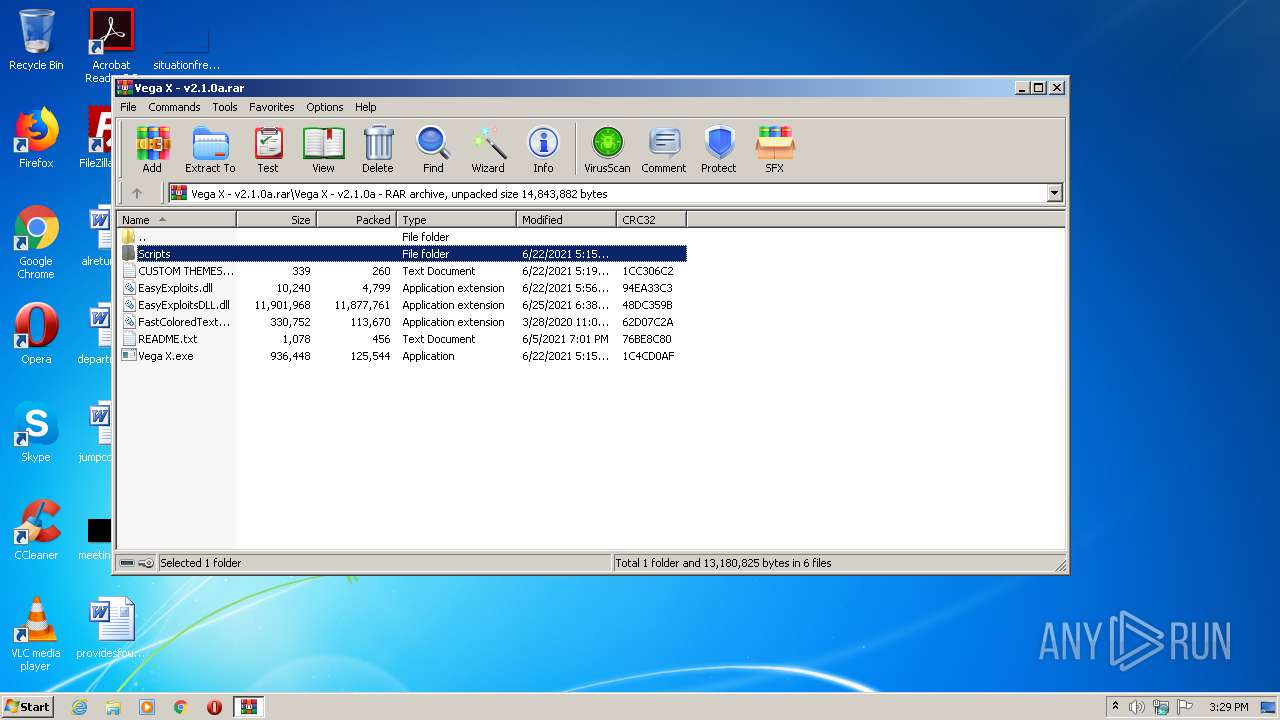Sort by Size column header
The height and width of the screenshot is (720, 1280).
tap(277, 219)
